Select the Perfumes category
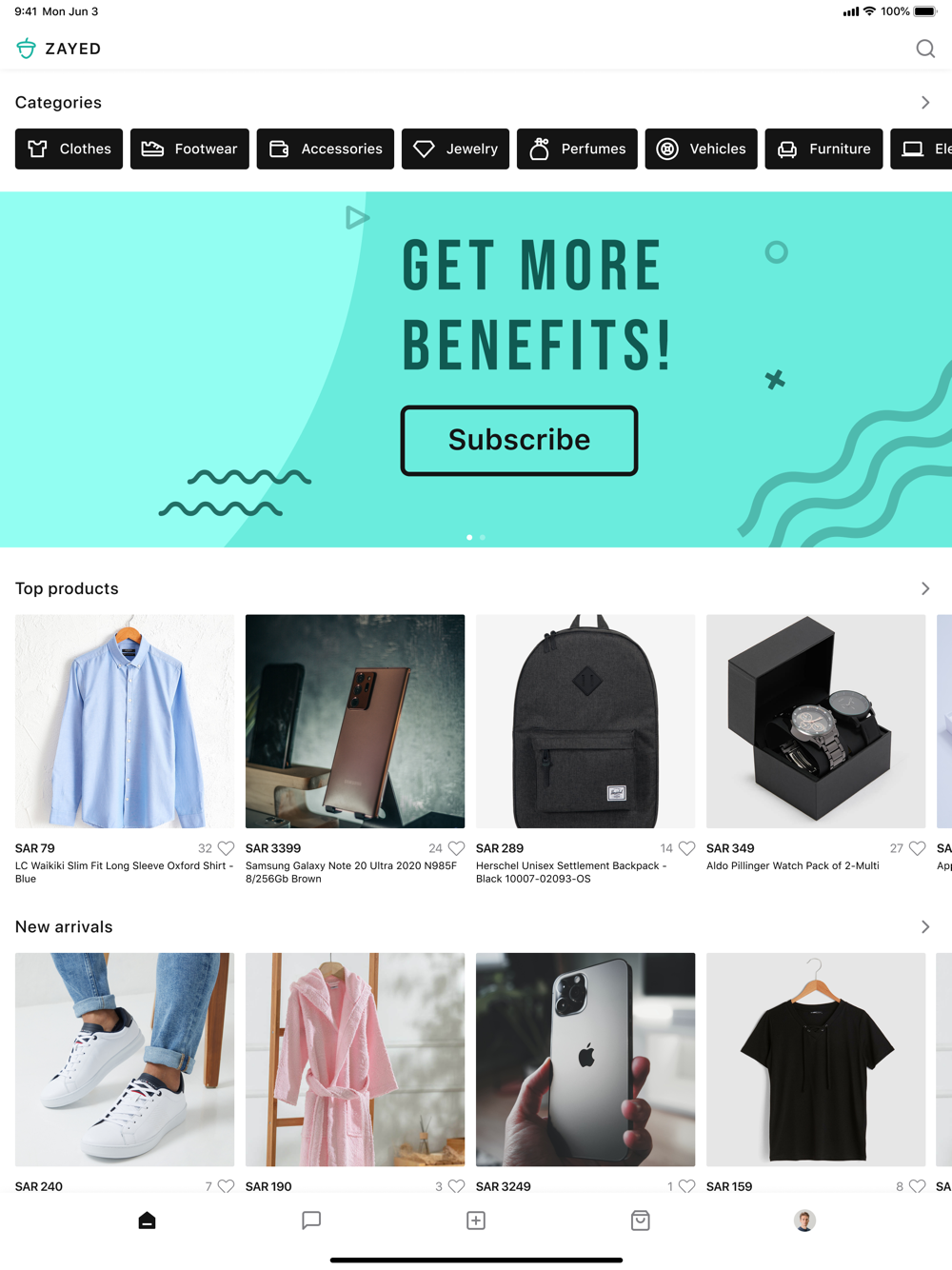This screenshot has height=1270, width=952. click(x=577, y=149)
